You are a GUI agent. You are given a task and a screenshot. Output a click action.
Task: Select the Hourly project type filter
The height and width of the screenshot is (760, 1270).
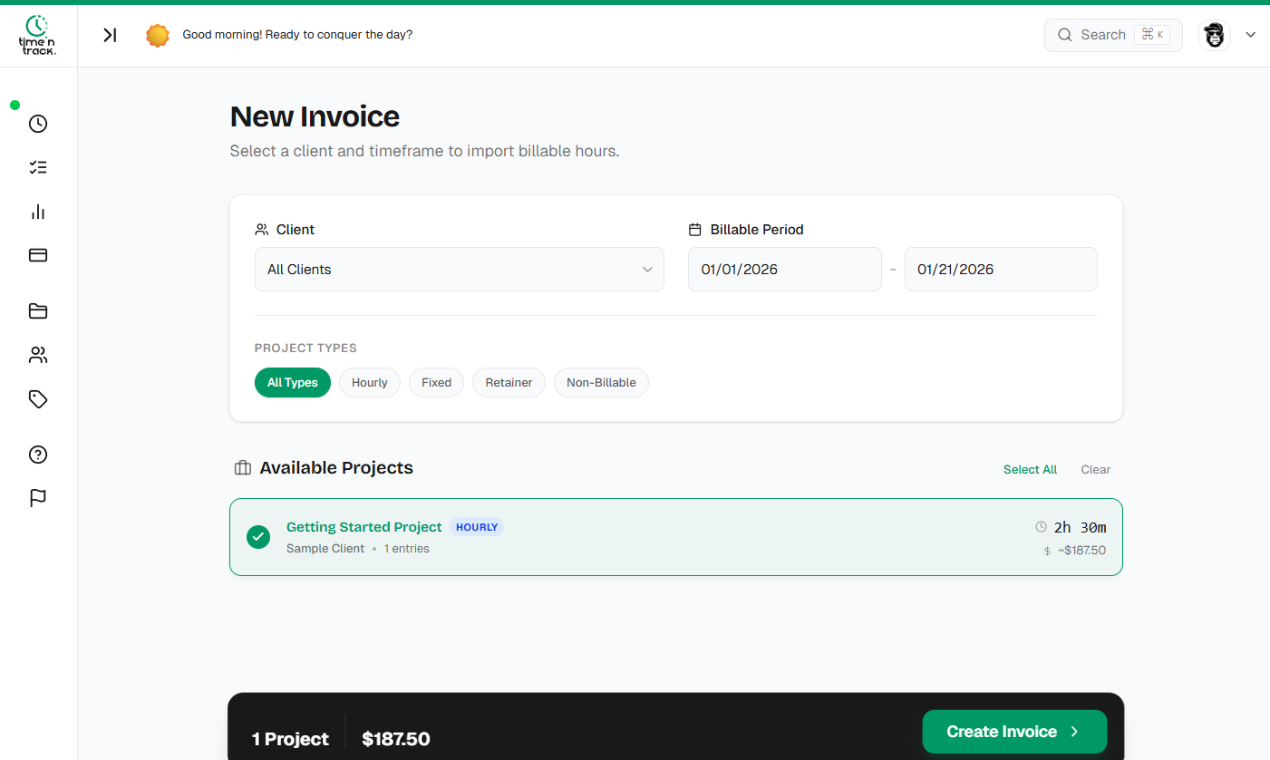pyautogui.click(x=369, y=382)
